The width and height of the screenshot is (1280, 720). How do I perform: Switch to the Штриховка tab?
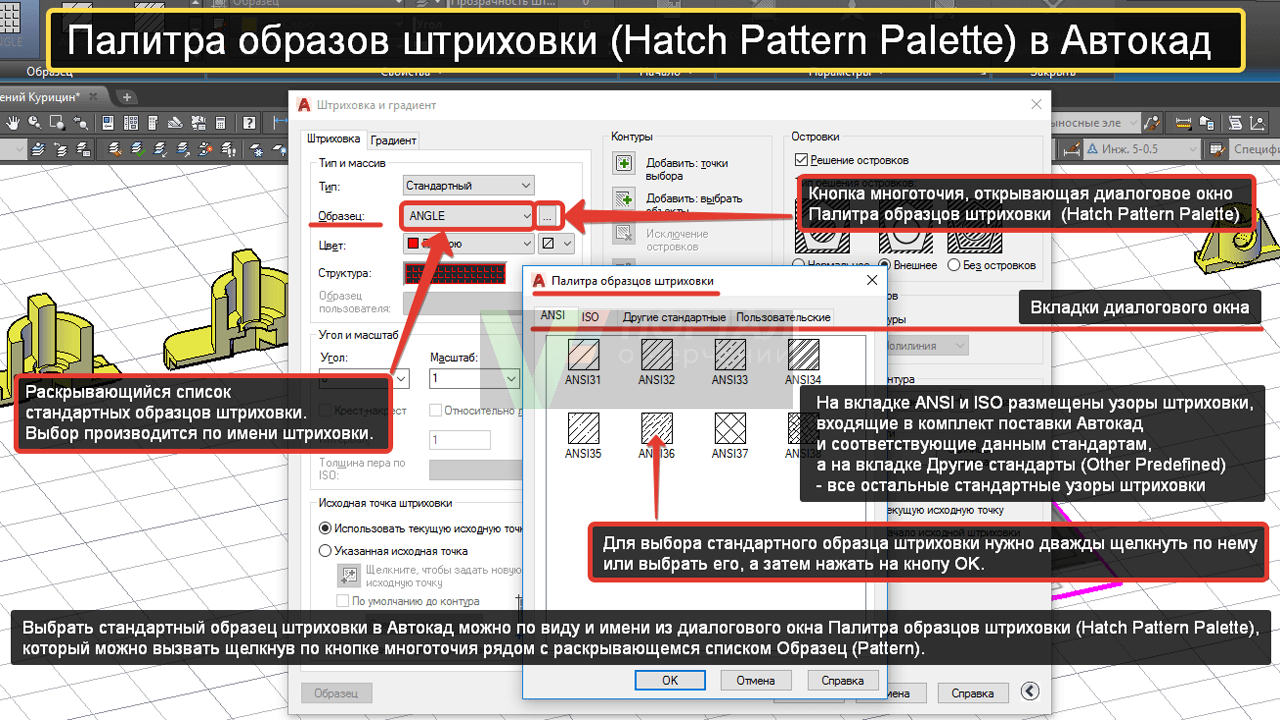coord(334,139)
